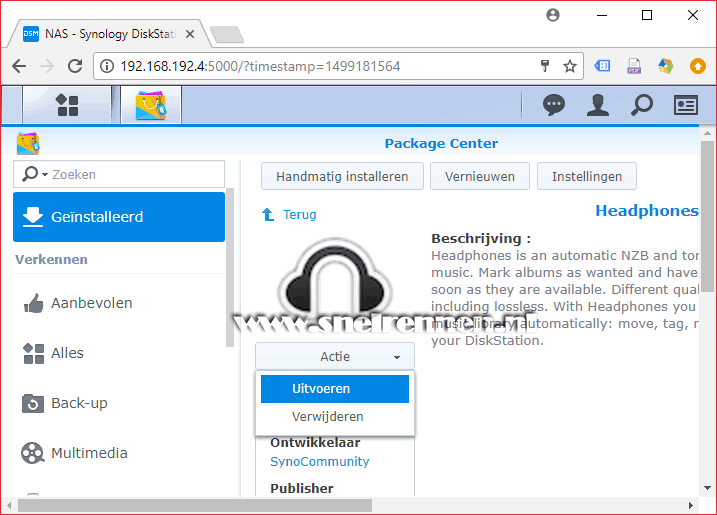Open the Alles category
Screen dimensions: 717x515
pos(119,353)
